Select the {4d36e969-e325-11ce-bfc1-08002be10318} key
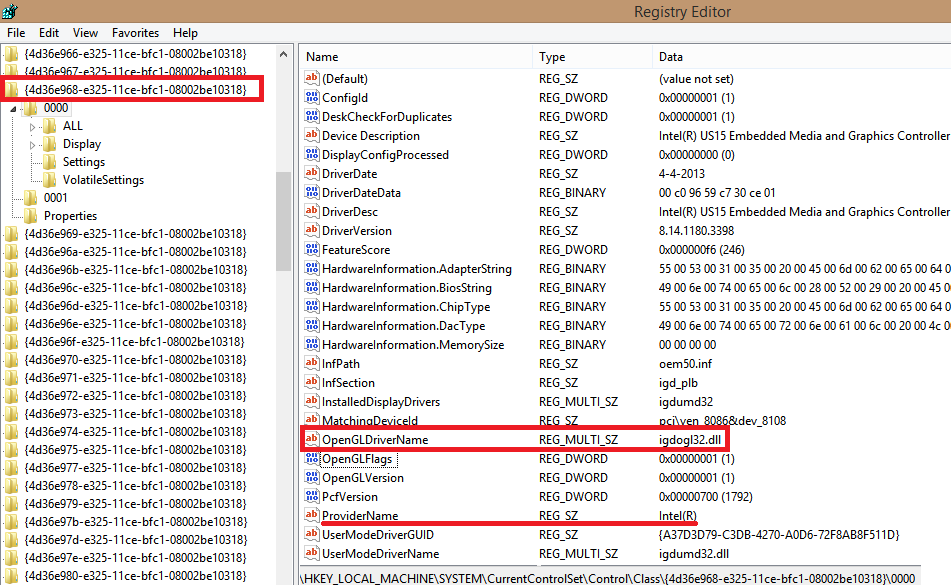This screenshot has height=585, width=951. coord(136,233)
